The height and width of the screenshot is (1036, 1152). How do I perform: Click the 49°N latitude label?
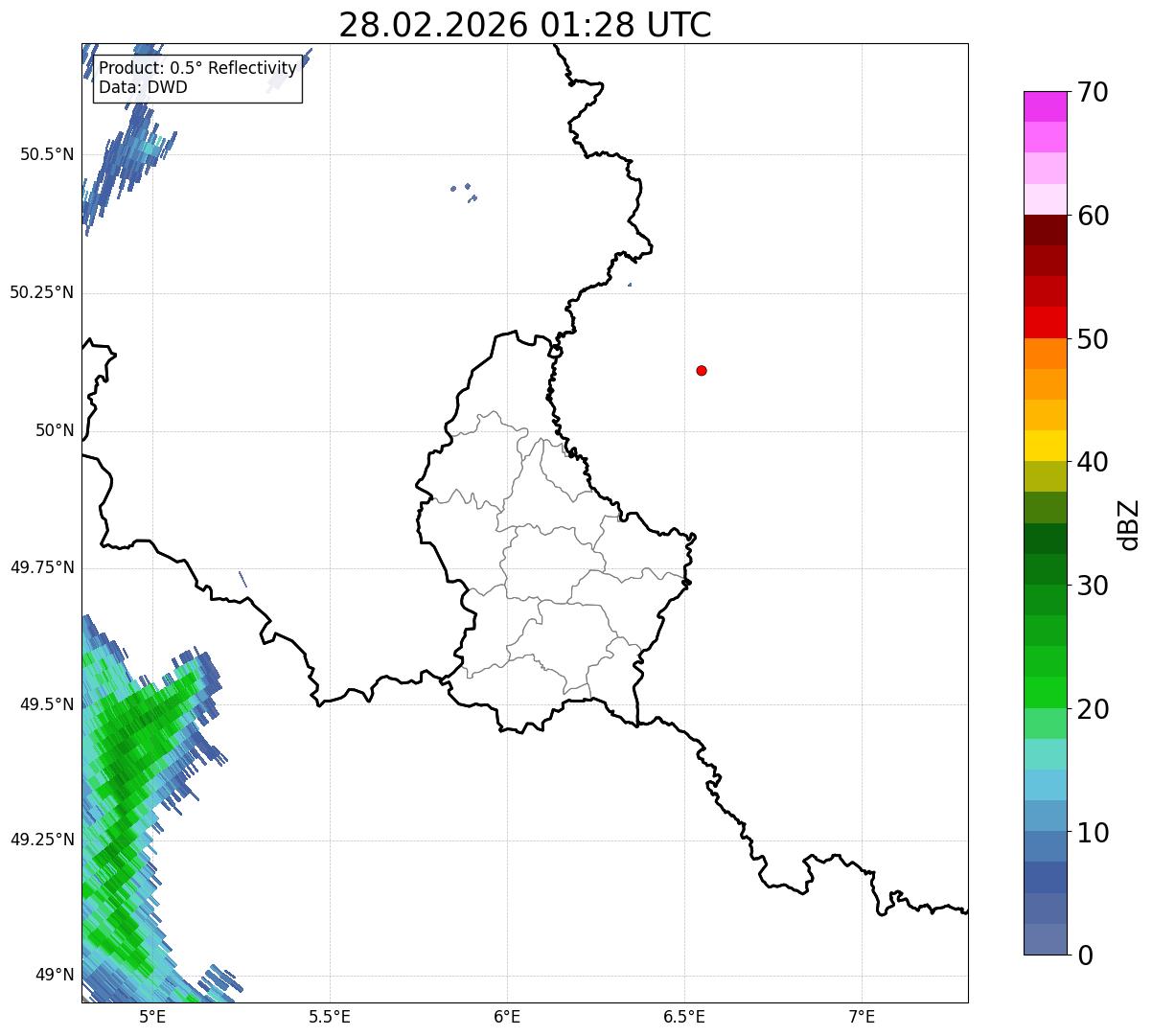click(55, 975)
